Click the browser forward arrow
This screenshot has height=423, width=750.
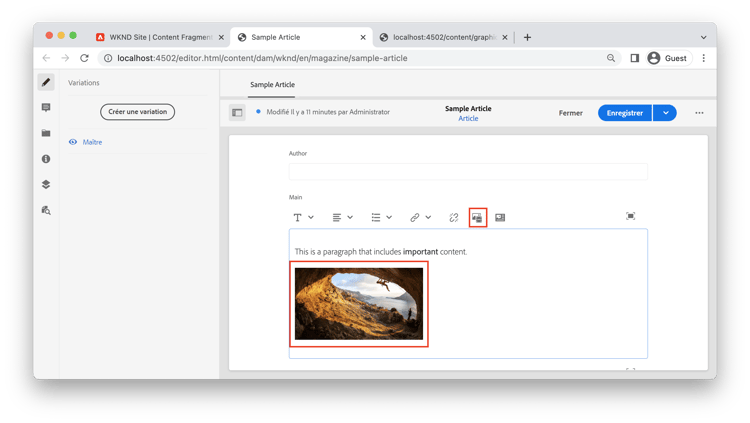tap(66, 58)
